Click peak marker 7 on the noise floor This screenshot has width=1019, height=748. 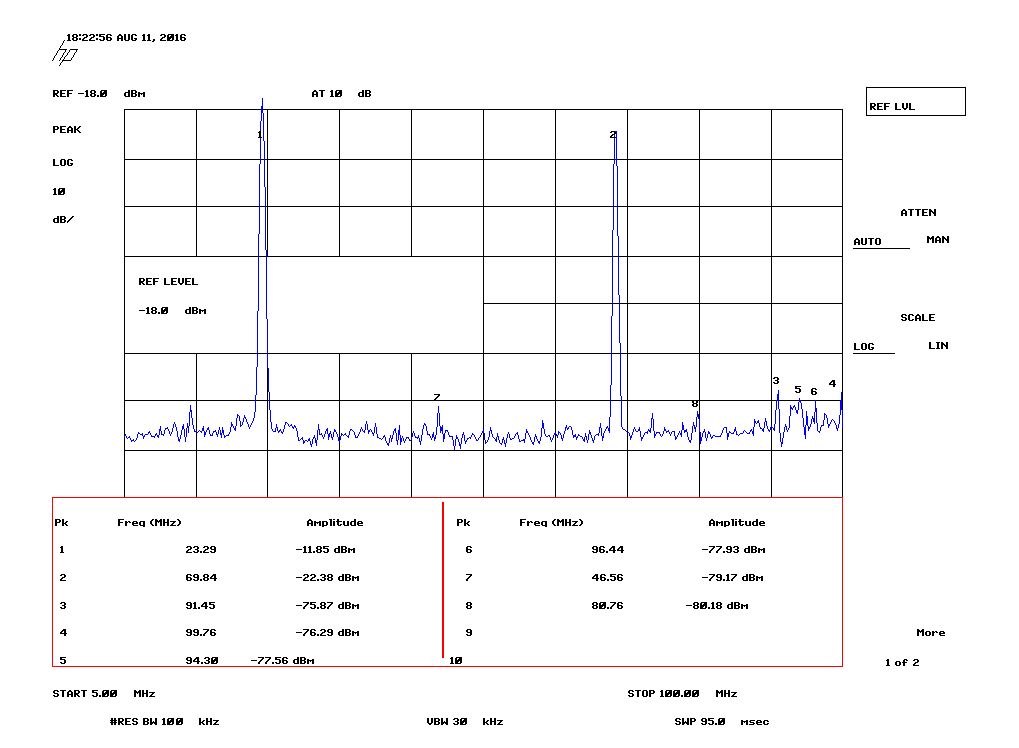pyautogui.click(x=437, y=398)
